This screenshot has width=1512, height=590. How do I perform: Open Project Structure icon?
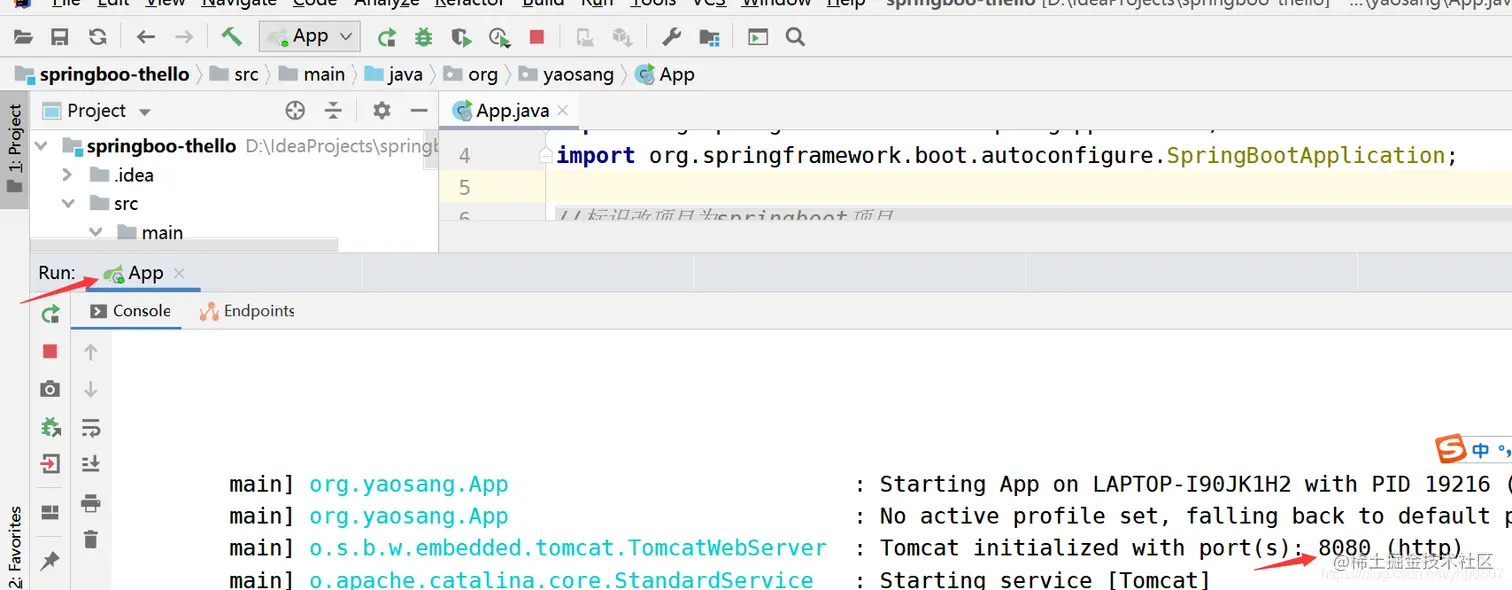[x=709, y=38]
